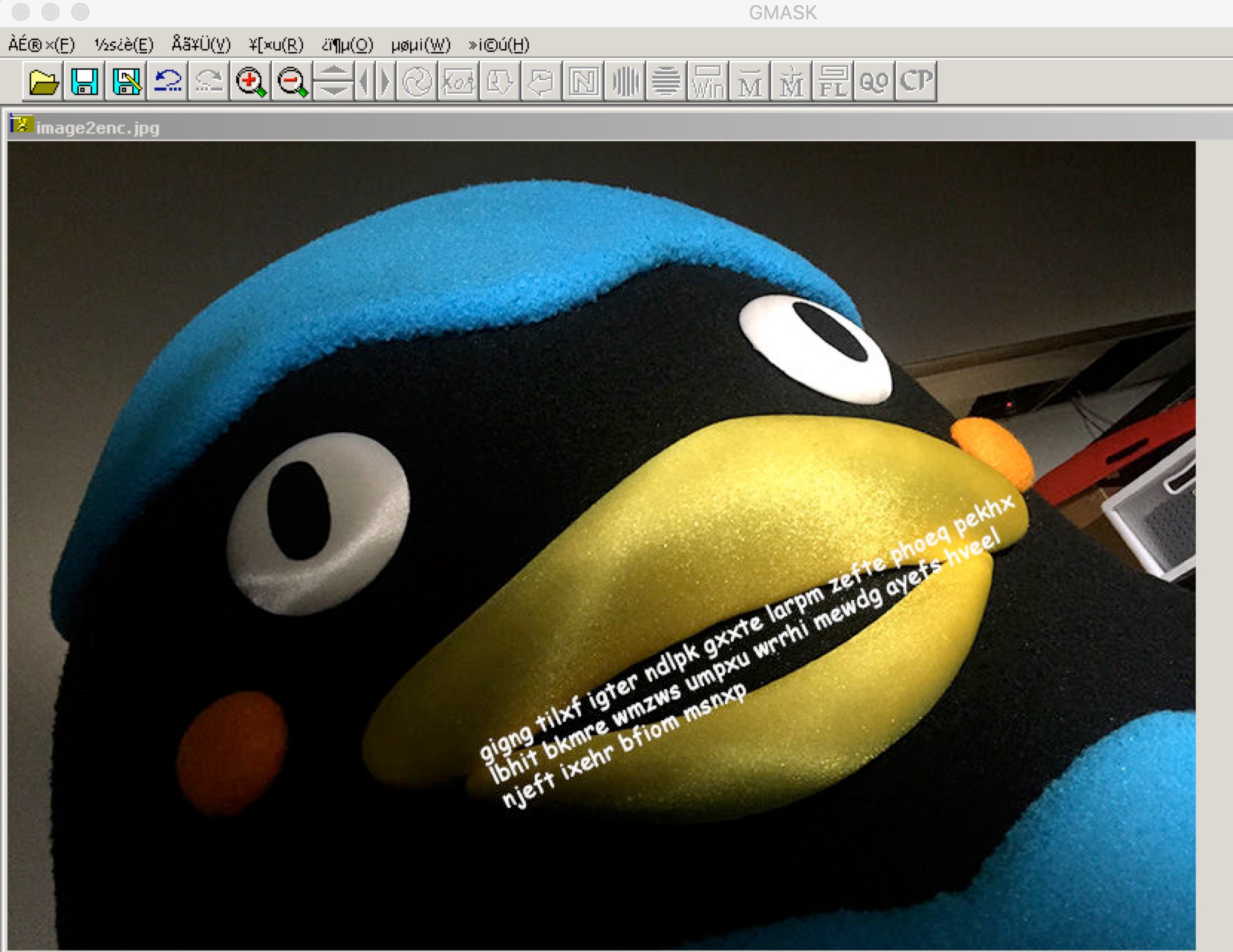Click the image2enc.jpg document icon
This screenshot has width=1233, height=952.
click(x=21, y=125)
